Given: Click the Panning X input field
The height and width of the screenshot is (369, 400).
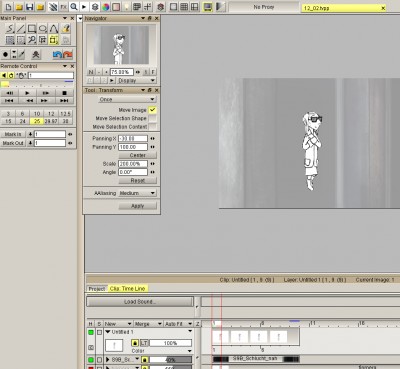Looking at the screenshot, I should click(133, 138).
